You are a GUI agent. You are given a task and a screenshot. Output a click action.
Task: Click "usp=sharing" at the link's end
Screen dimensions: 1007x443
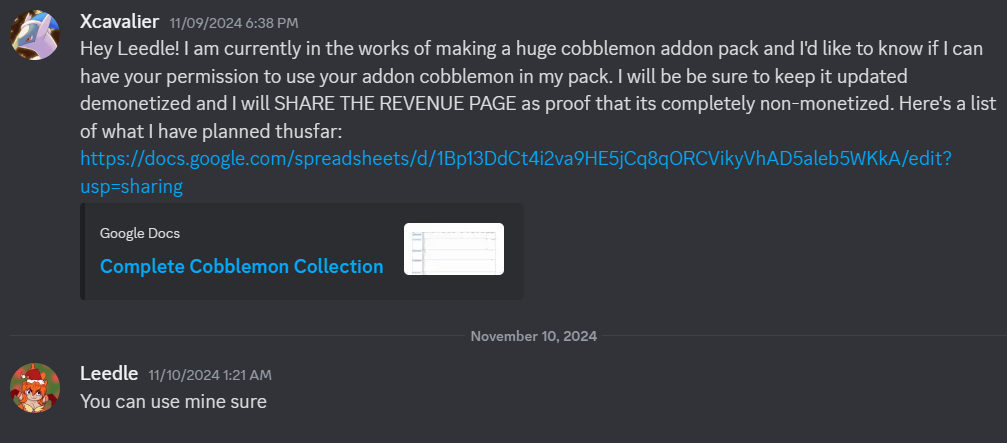pyautogui.click(x=131, y=186)
